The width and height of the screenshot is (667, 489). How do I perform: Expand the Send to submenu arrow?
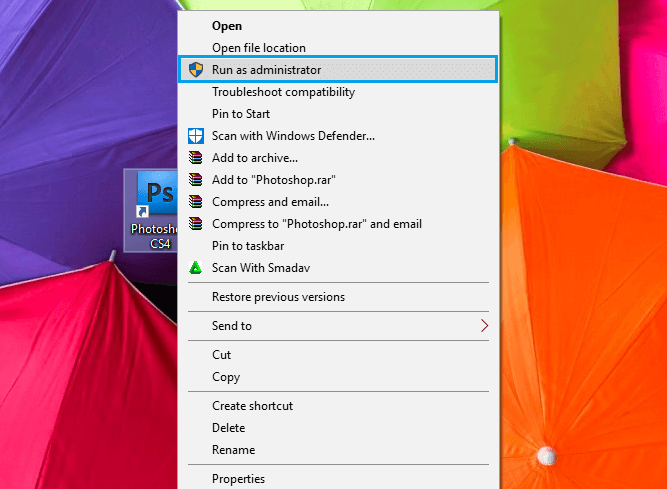point(484,326)
